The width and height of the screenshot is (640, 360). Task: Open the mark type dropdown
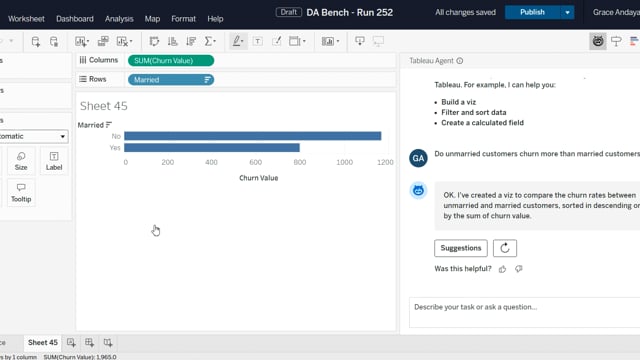tap(33, 136)
